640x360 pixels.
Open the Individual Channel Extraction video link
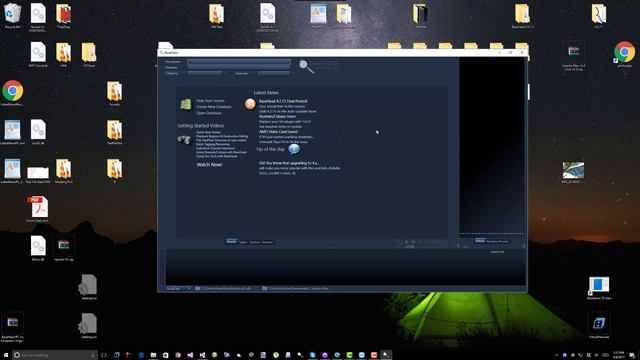click(216, 148)
